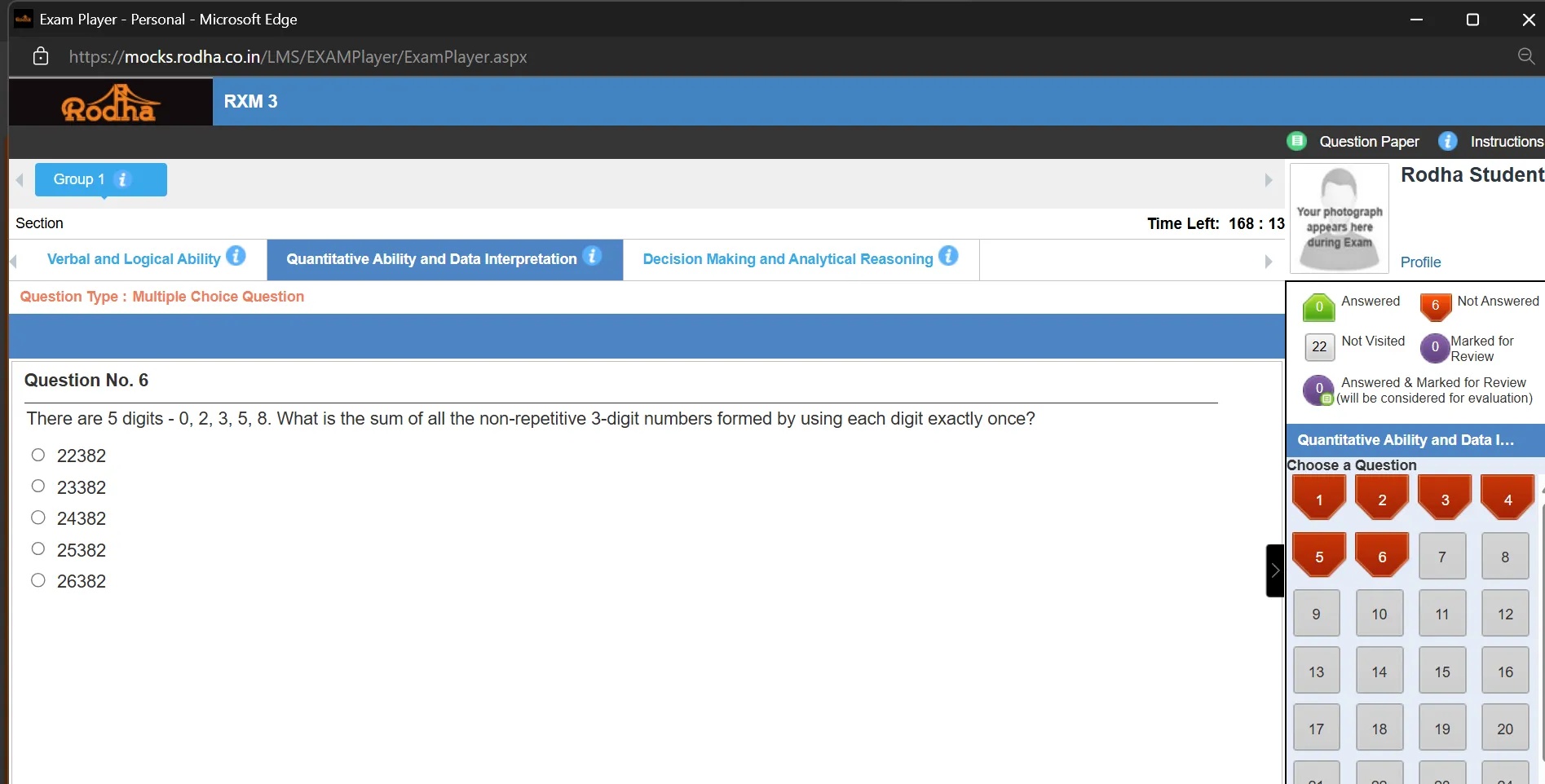Choose the 24382 radio option
1545x784 pixels.
click(38, 518)
